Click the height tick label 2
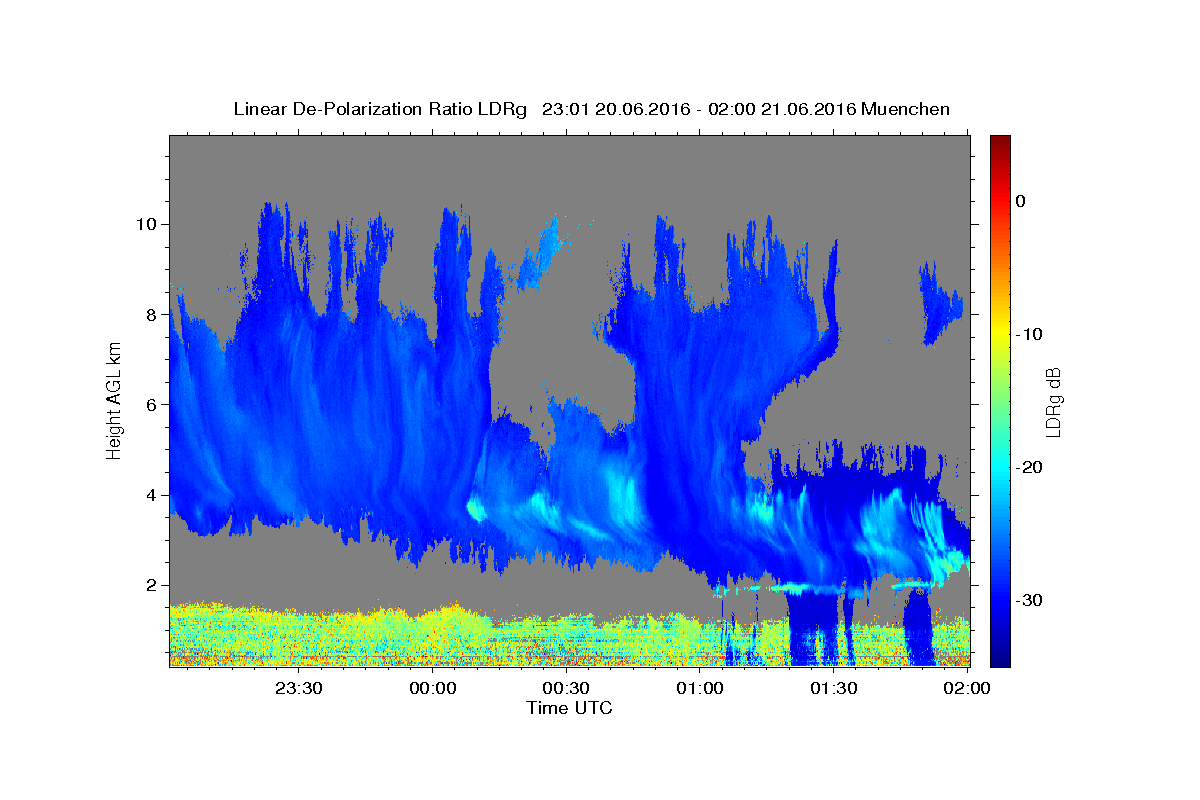This screenshot has width=1200, height=800. [150, 585]
